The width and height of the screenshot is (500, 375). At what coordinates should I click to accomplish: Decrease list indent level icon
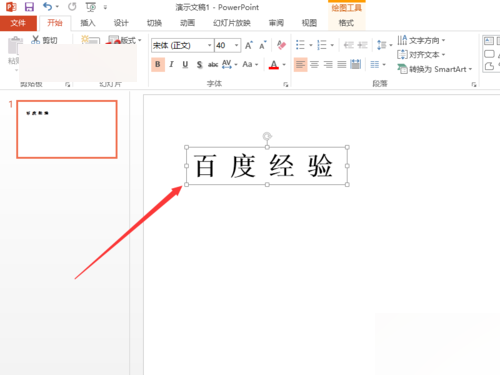tap(349, 45)
